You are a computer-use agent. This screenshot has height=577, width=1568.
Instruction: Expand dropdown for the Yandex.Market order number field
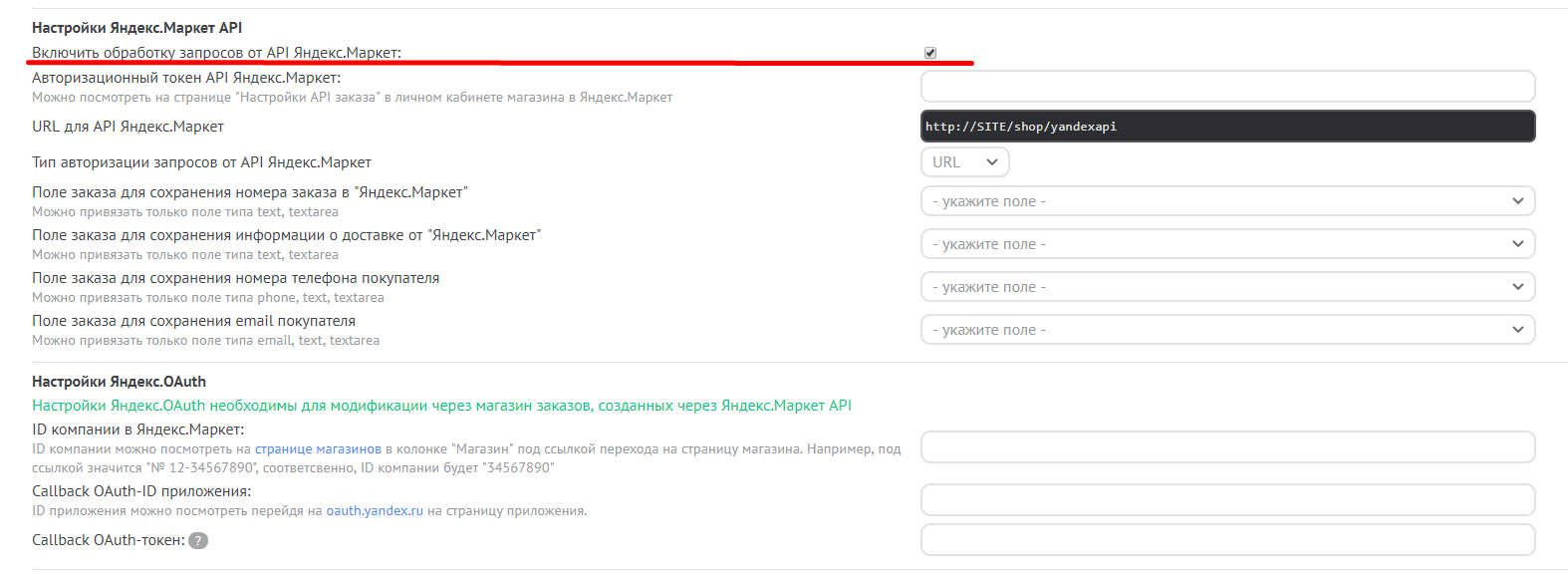coord(1227,201)
